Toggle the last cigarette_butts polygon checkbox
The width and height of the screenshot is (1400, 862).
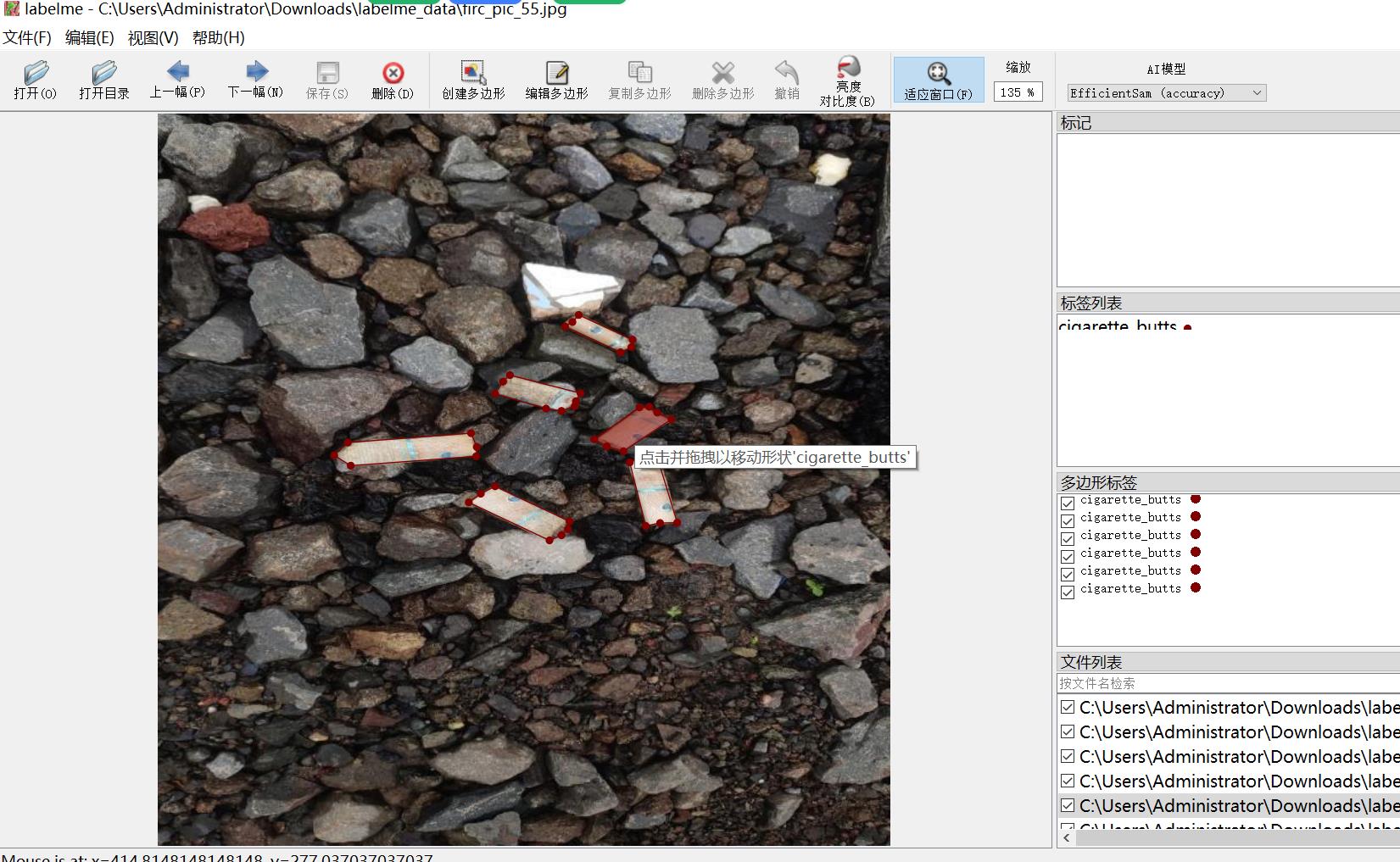pos(1068,592)
